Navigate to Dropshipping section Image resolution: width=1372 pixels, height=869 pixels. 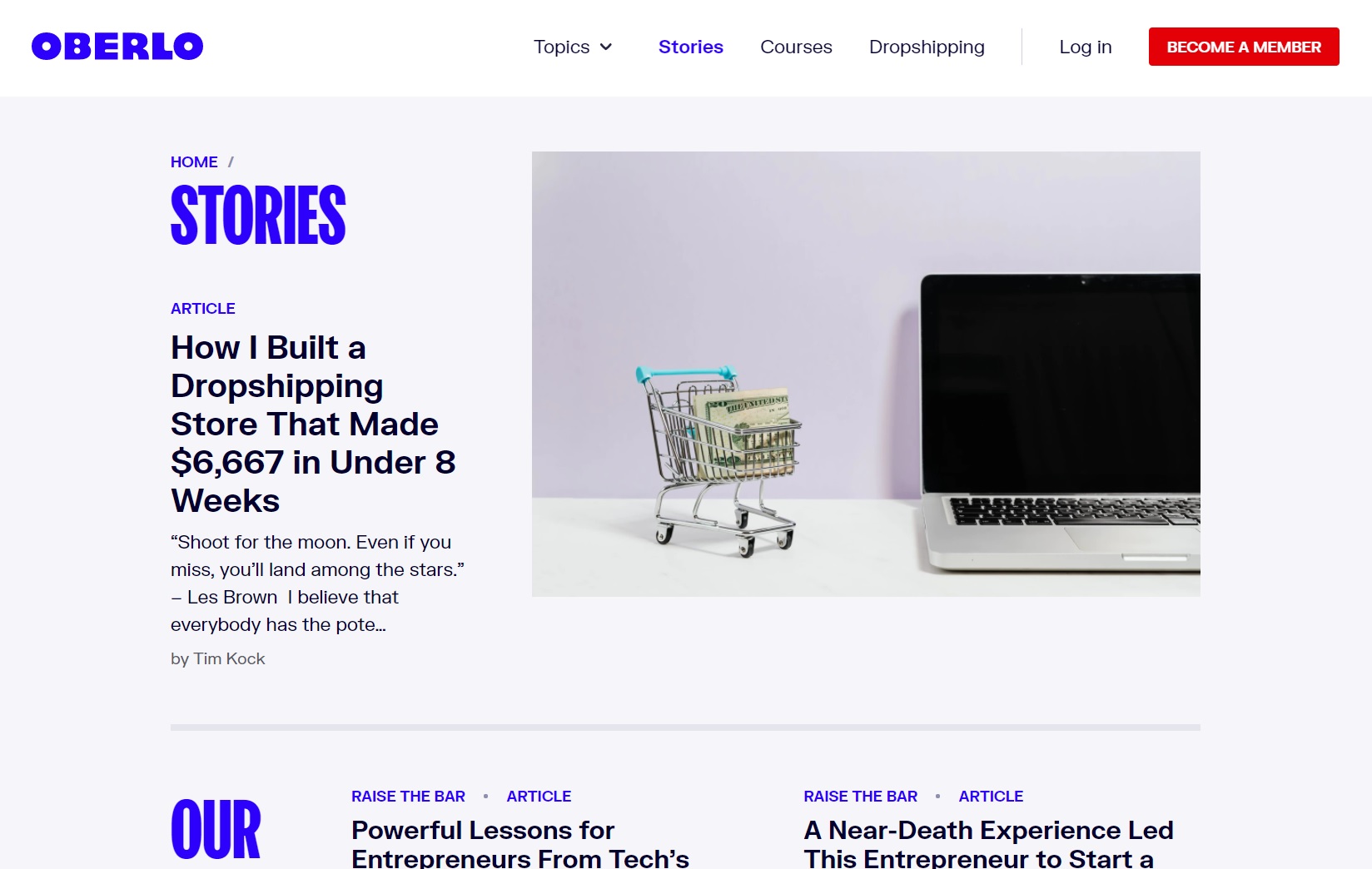pyautogui.click(x=927, y=47)
